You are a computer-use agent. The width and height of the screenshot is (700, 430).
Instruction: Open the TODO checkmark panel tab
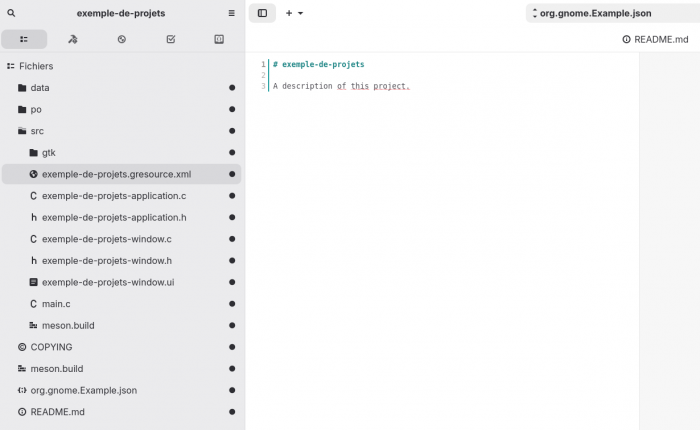point(171,39)
